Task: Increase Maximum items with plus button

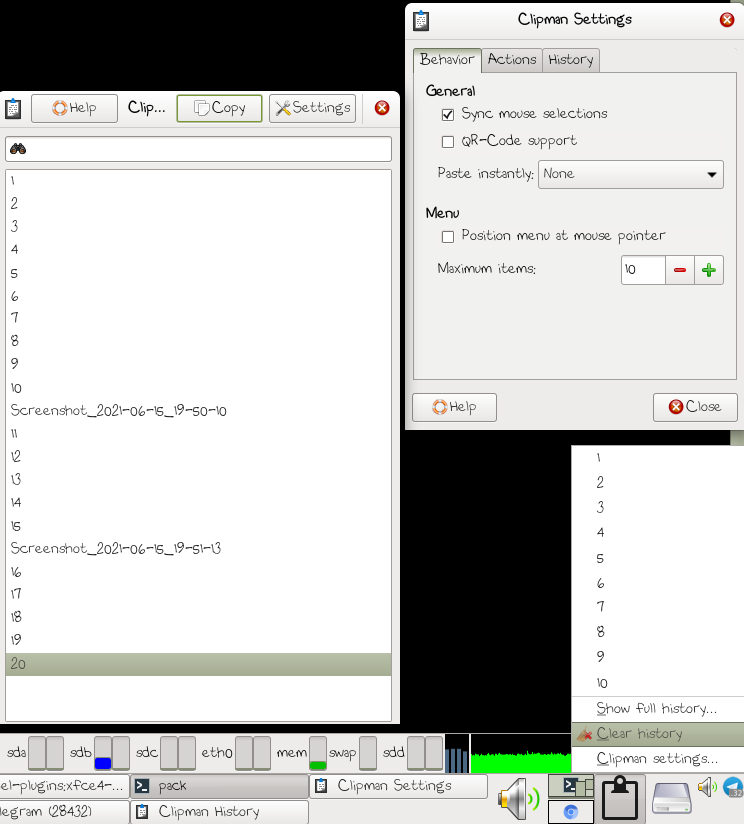Action: (709, 270)
